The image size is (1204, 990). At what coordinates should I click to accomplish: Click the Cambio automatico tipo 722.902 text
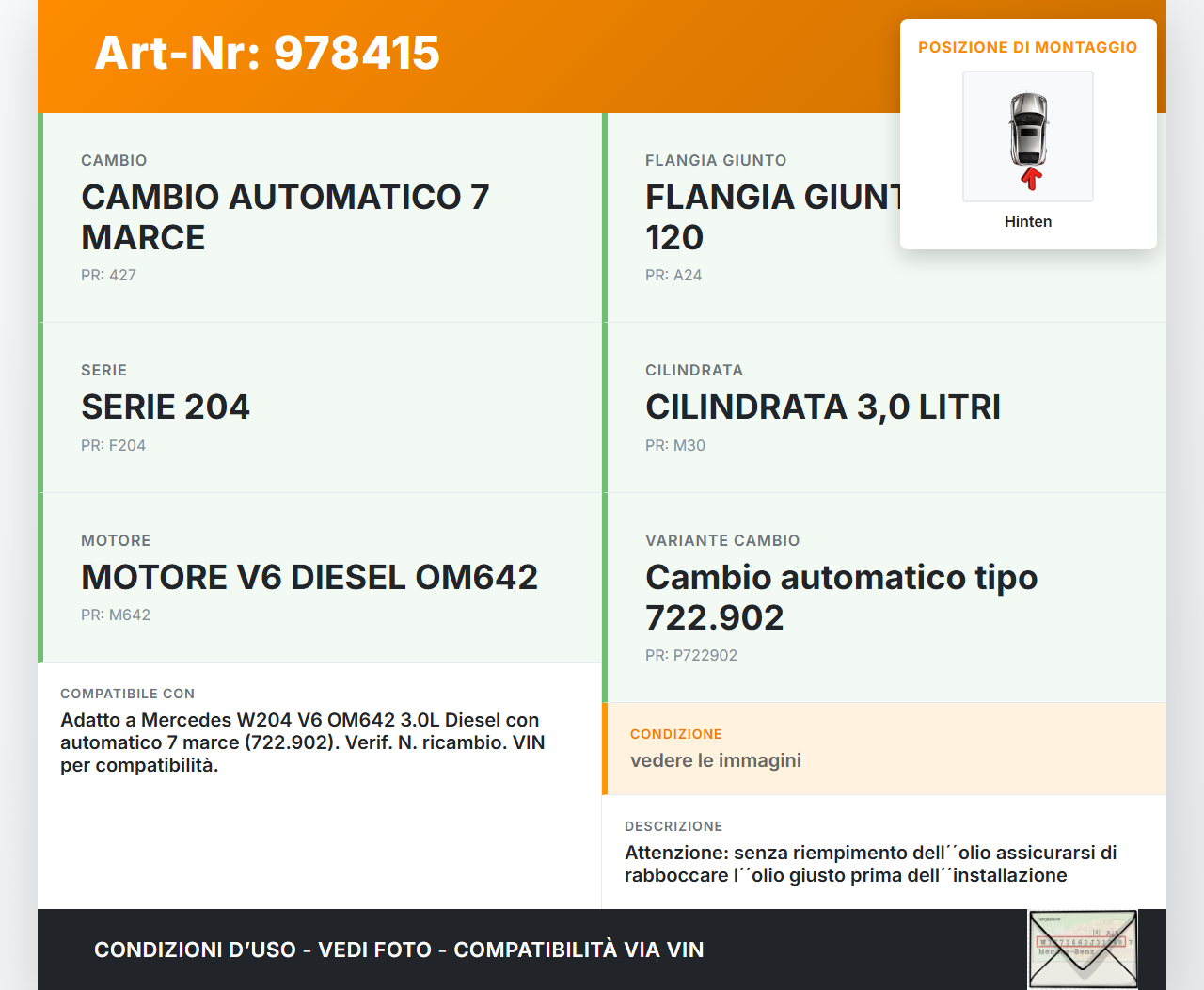point(841,597)
